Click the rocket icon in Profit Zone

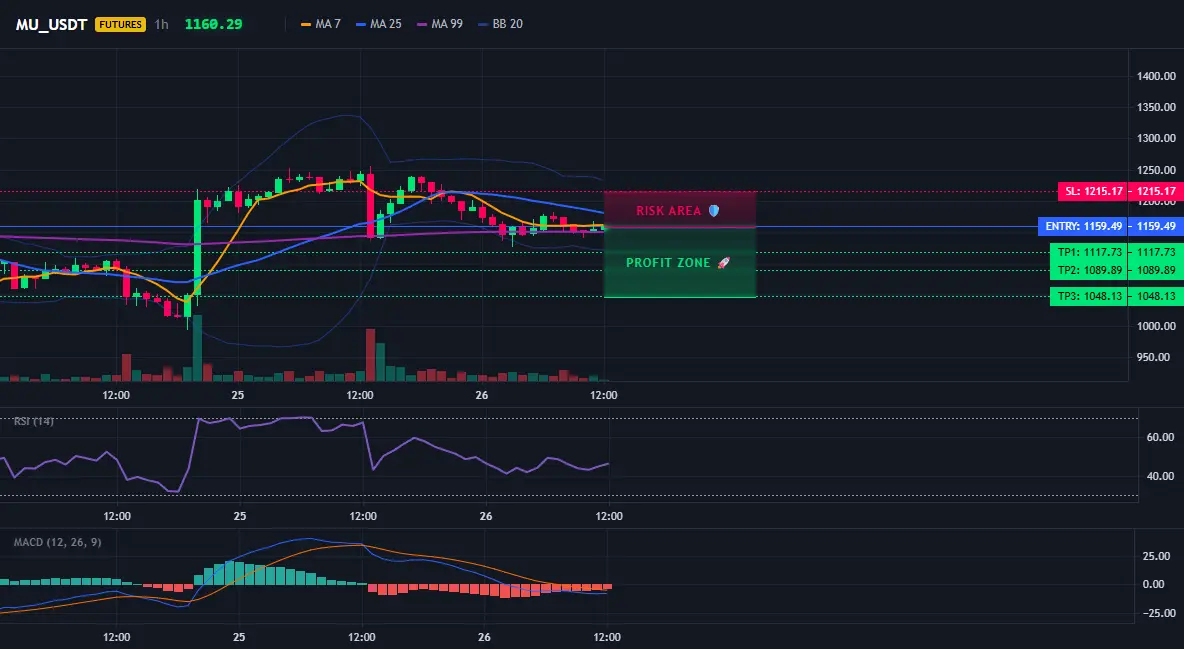pos(723,263)
